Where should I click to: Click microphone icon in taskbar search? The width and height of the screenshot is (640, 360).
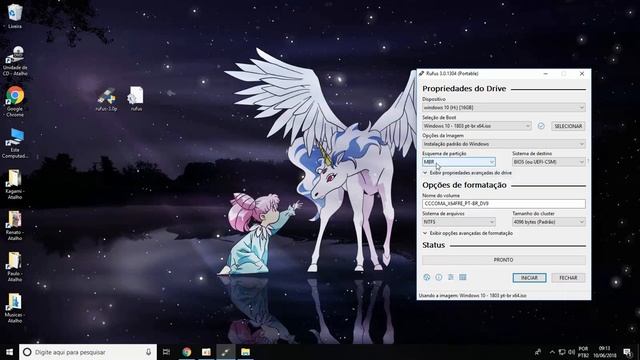tap(148, 352)
